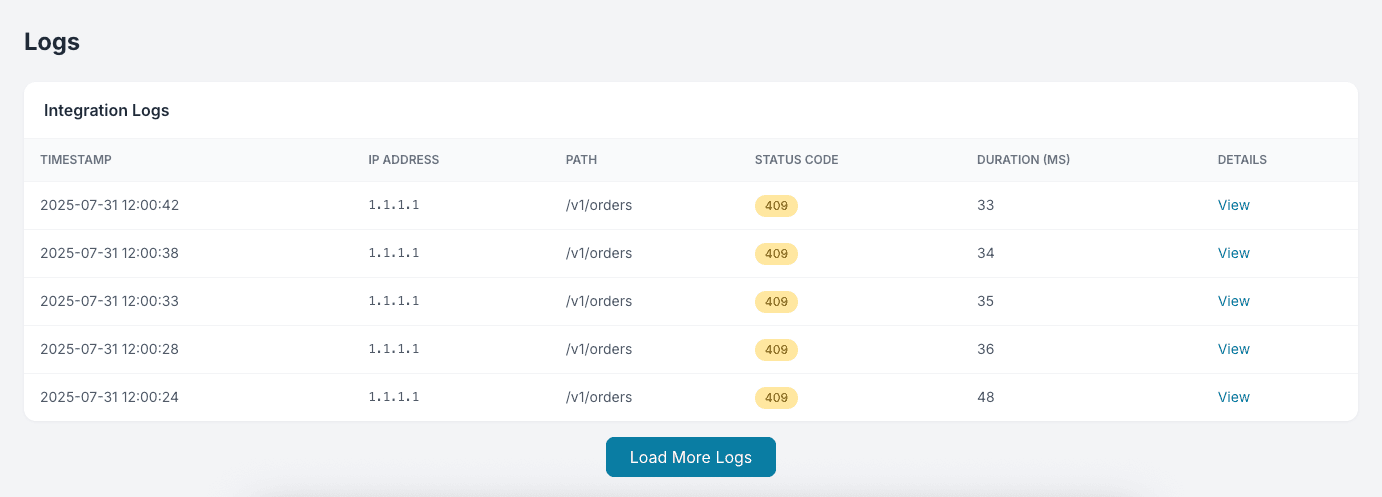Click /v1/orders path in 12:00:38 row
Screen dimensions: 1382x497
point(599,253)
